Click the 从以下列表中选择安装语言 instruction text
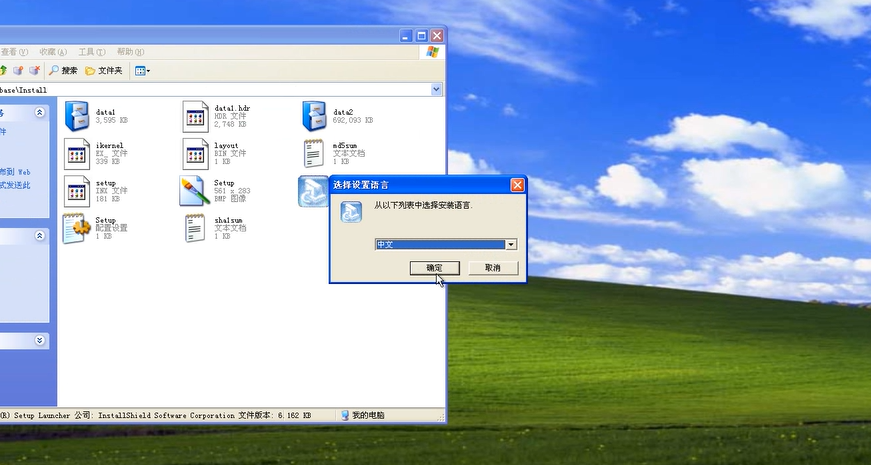 click(x=423, y=205)
